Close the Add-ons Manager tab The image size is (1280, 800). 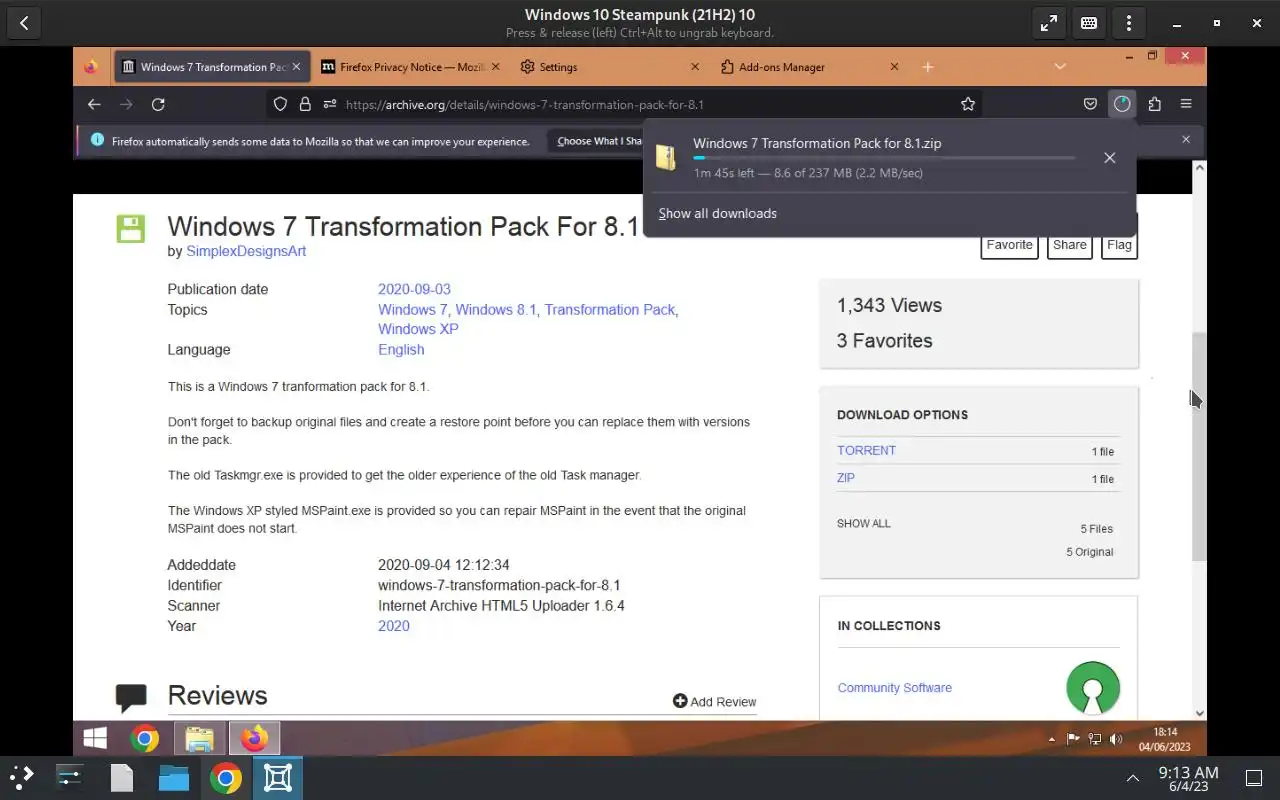tap(894, 67)
